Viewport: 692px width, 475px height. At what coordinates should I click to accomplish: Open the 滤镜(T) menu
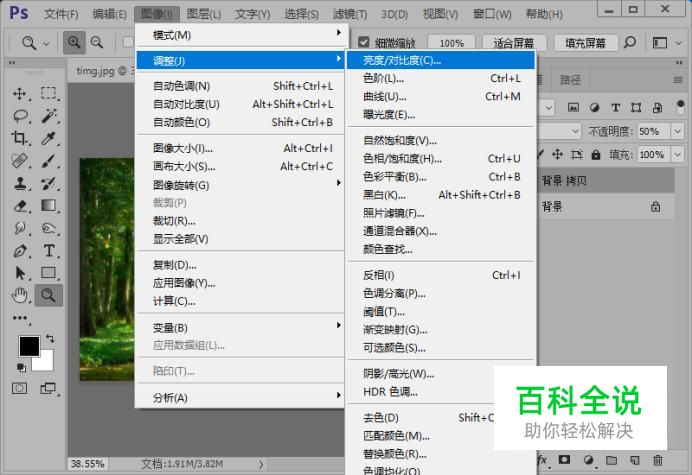click(x=350, y=14)
